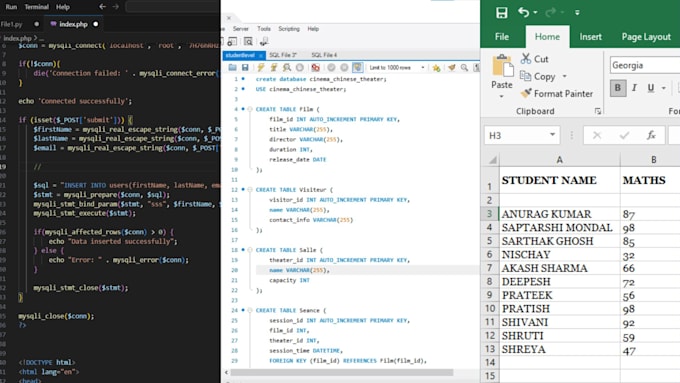The width and height of the screenshot is (680, 383).
Task: Click Redo icon in Excel
Action: pyautogui.click(x=551, y=12)
